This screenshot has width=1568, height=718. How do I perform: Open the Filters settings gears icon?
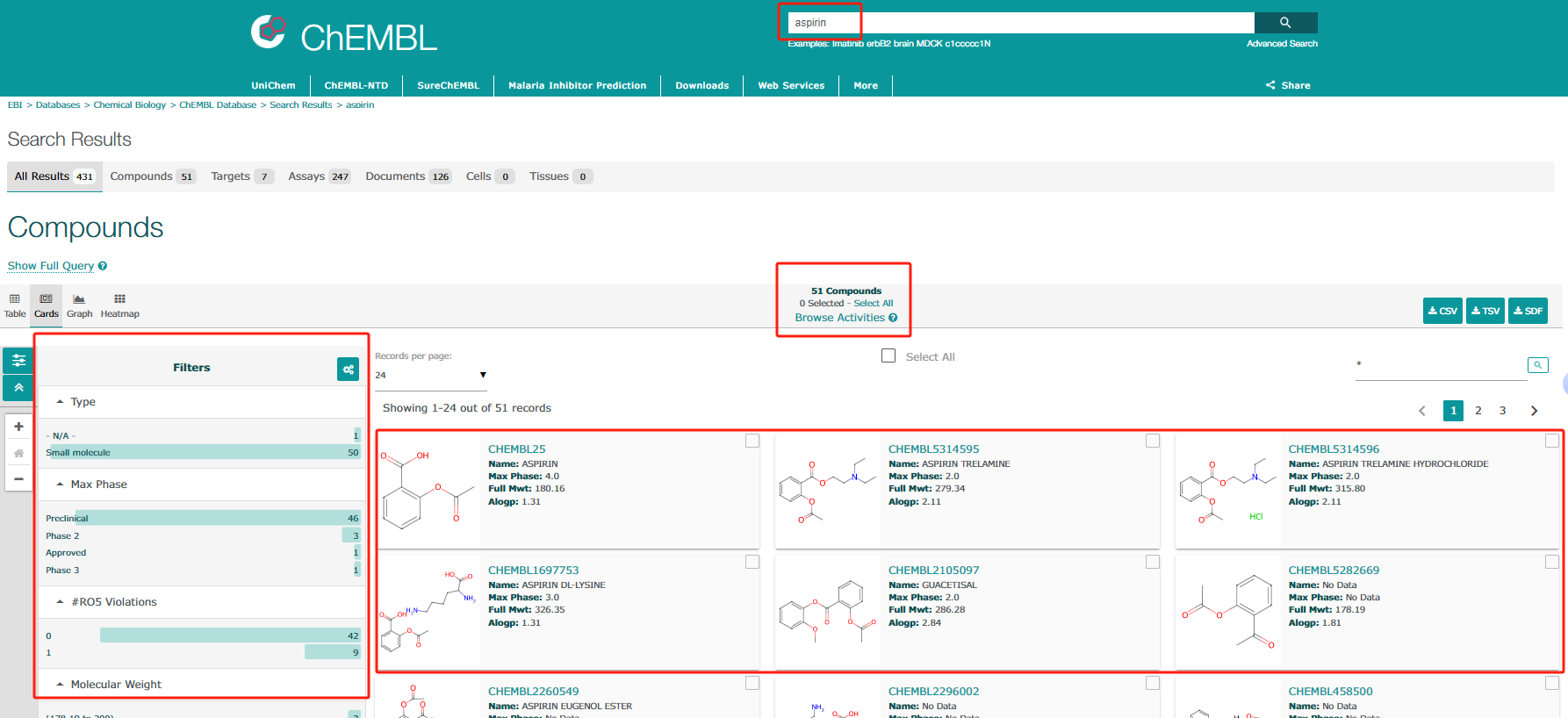[349, 369]
